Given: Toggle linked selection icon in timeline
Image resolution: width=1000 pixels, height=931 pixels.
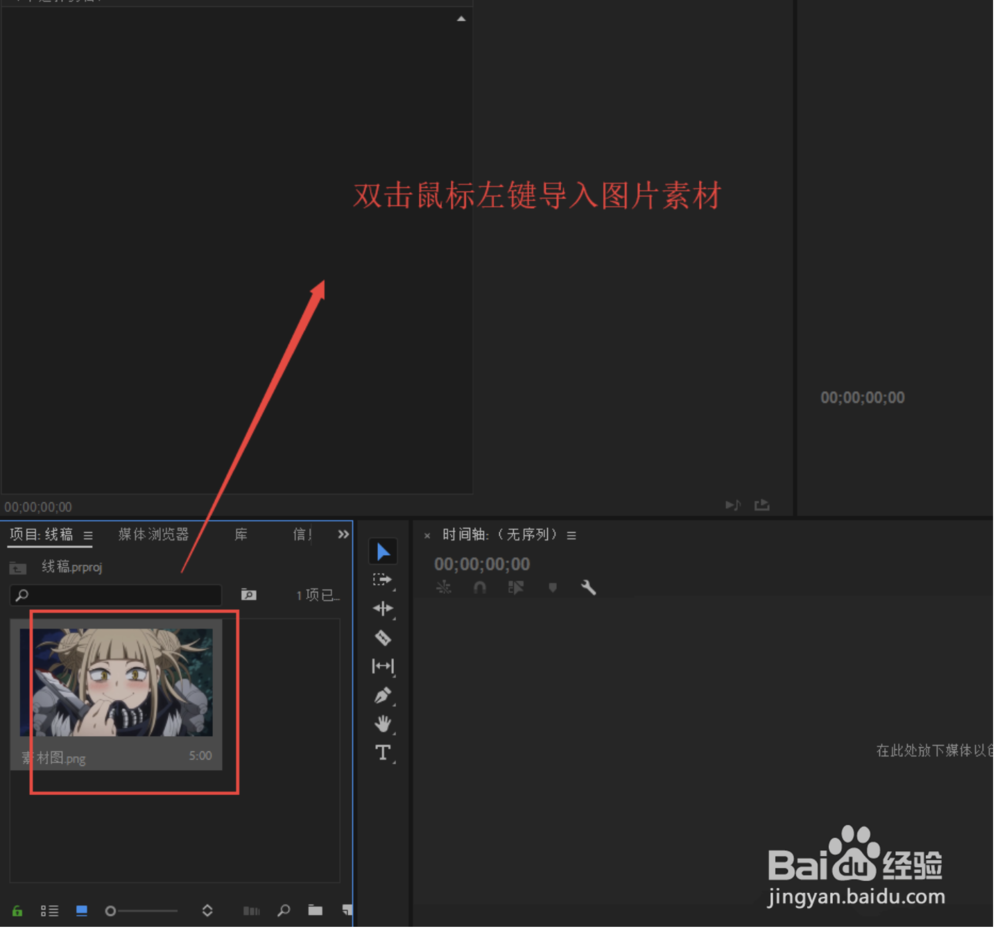Looking at the screenshot, I should pyautogui.click(x=515, y=588).
